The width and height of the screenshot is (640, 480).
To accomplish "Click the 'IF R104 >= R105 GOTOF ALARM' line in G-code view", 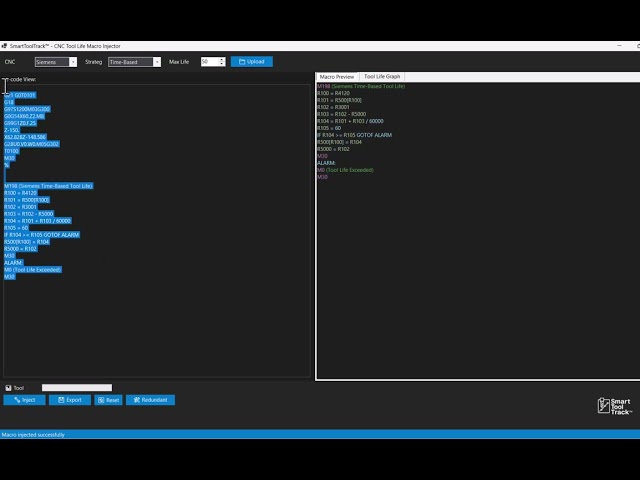I will pos(42,235).
